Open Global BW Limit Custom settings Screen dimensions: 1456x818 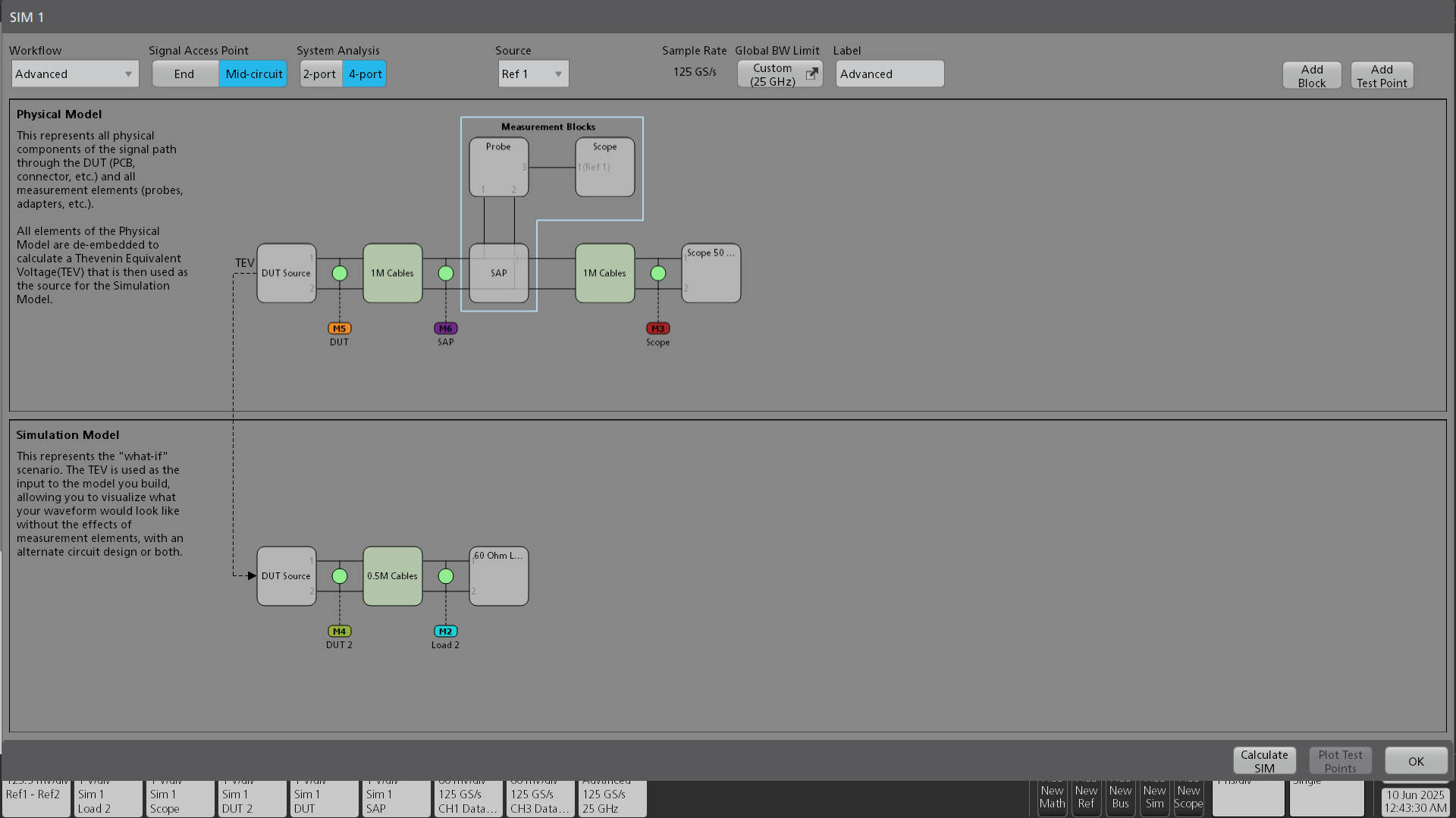point(780,74)
